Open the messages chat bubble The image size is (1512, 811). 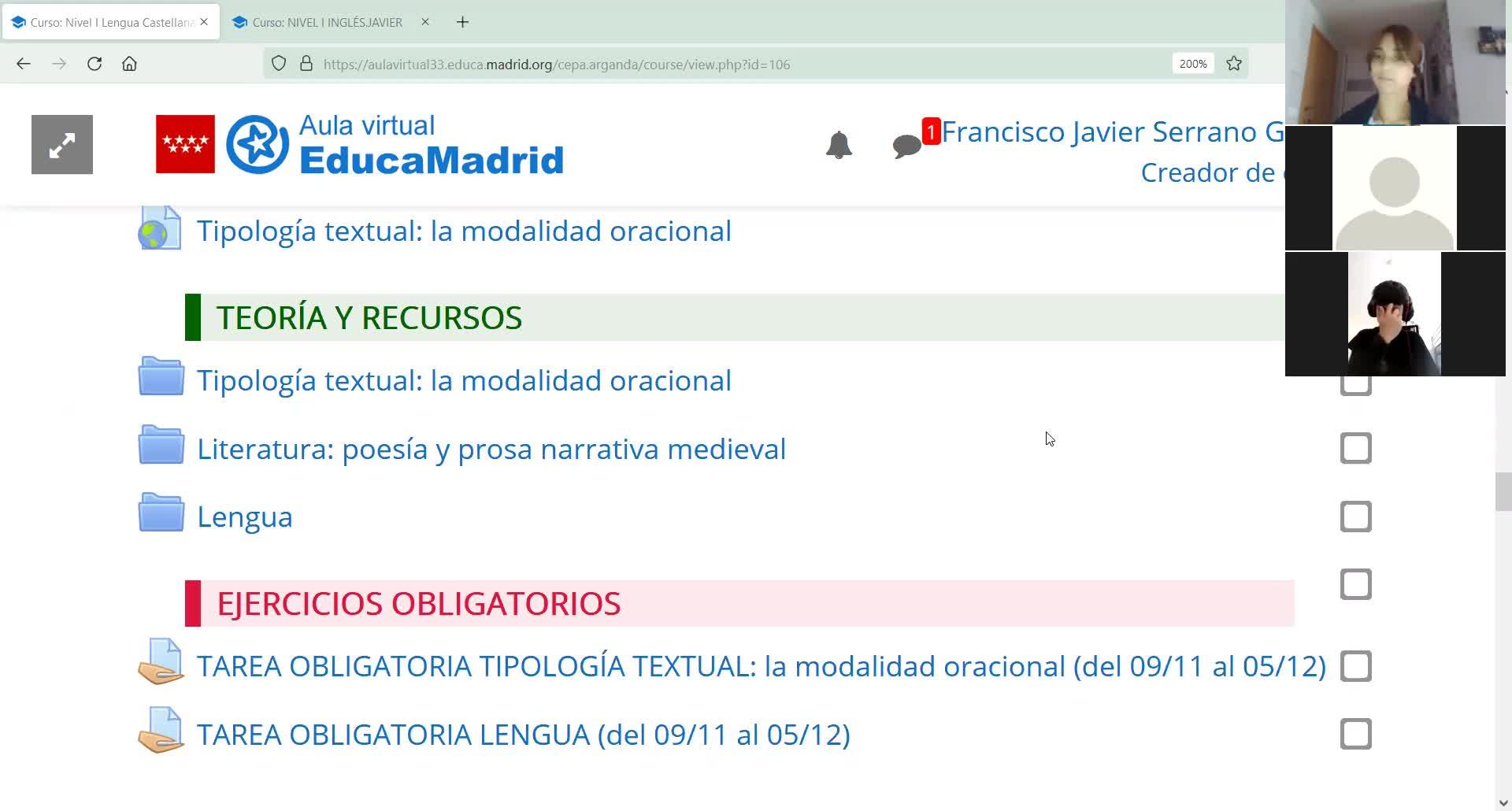click(x=907, y=146)
